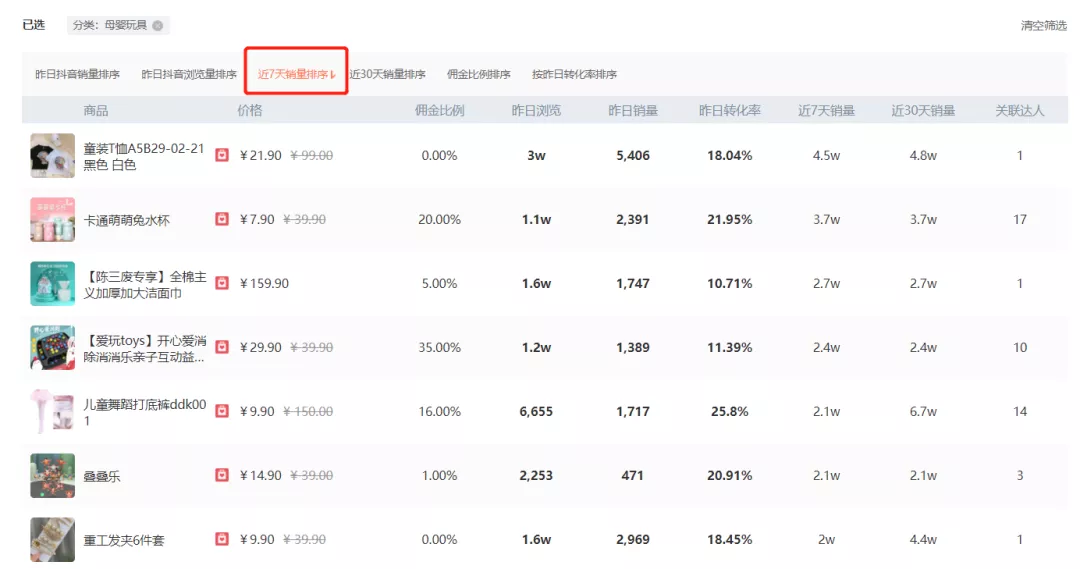Click the 【陈三废专享】全棉主义 product title

(x=144, y=284)
